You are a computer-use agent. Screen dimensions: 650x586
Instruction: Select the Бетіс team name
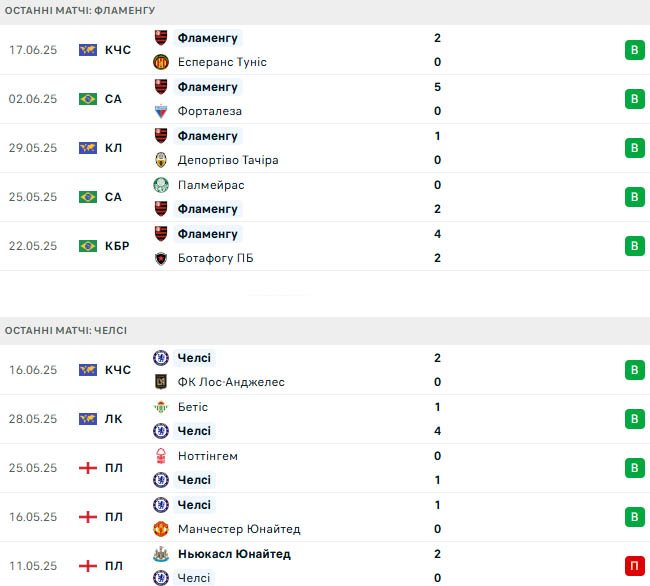click(193, 407)
